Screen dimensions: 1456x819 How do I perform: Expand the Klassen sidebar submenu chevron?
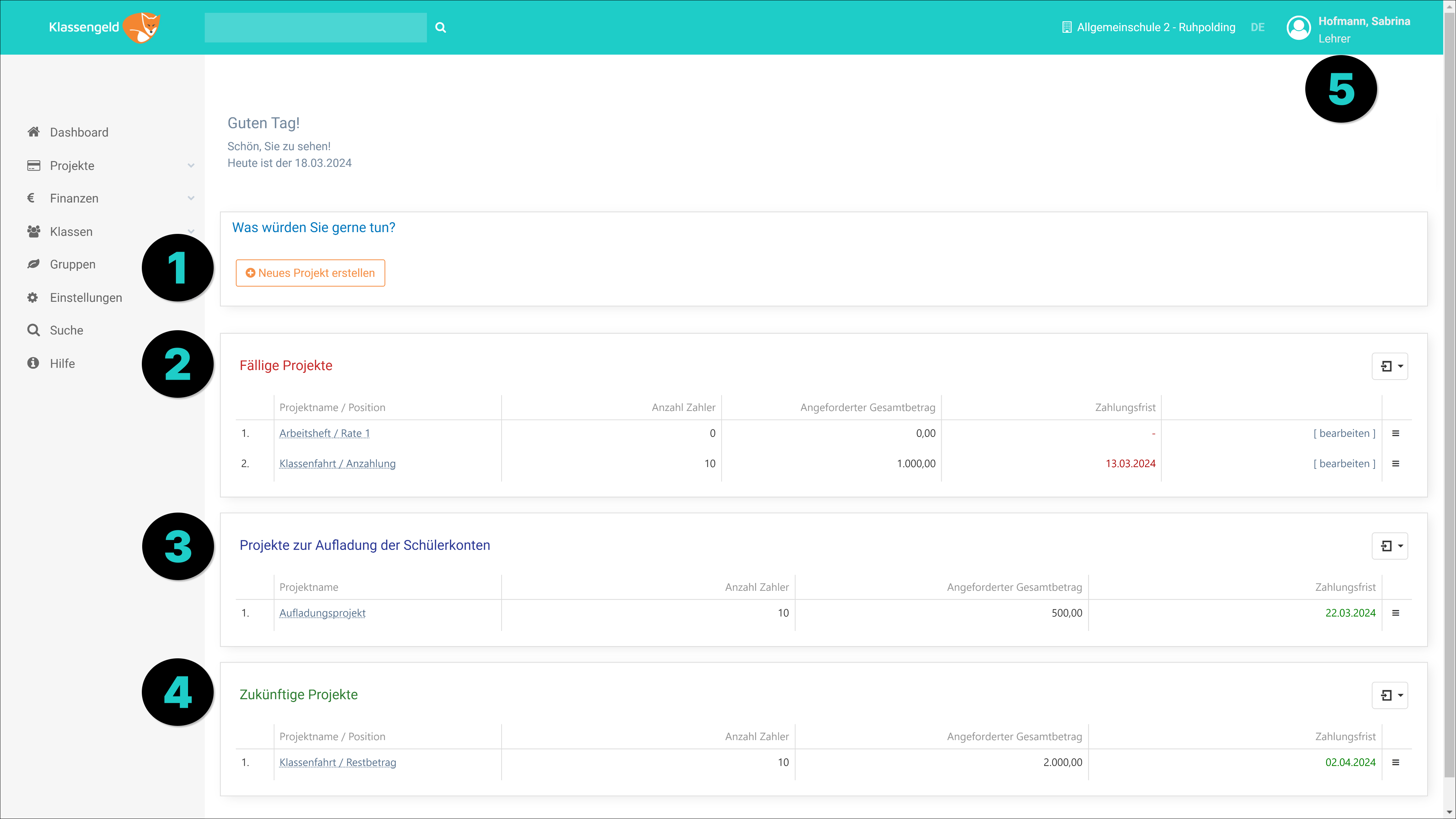[x=191, y=231]
